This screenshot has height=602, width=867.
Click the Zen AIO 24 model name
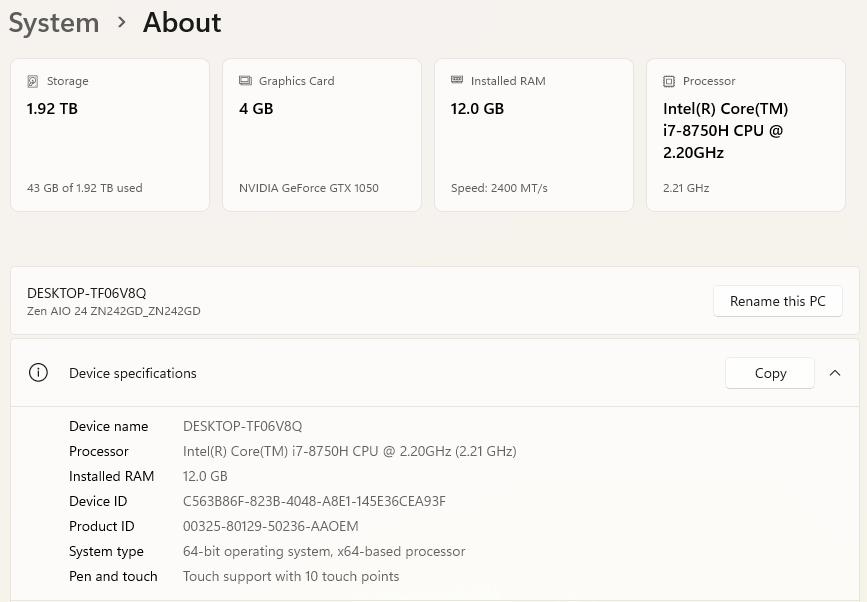click(113, 311)
